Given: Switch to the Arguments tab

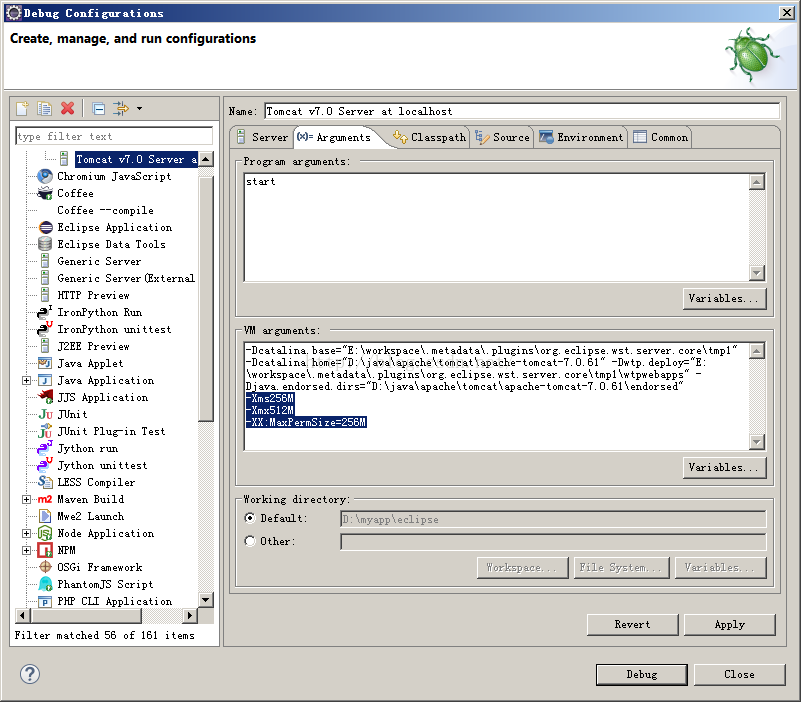Looking at the screenshot, I should point(335,137).
